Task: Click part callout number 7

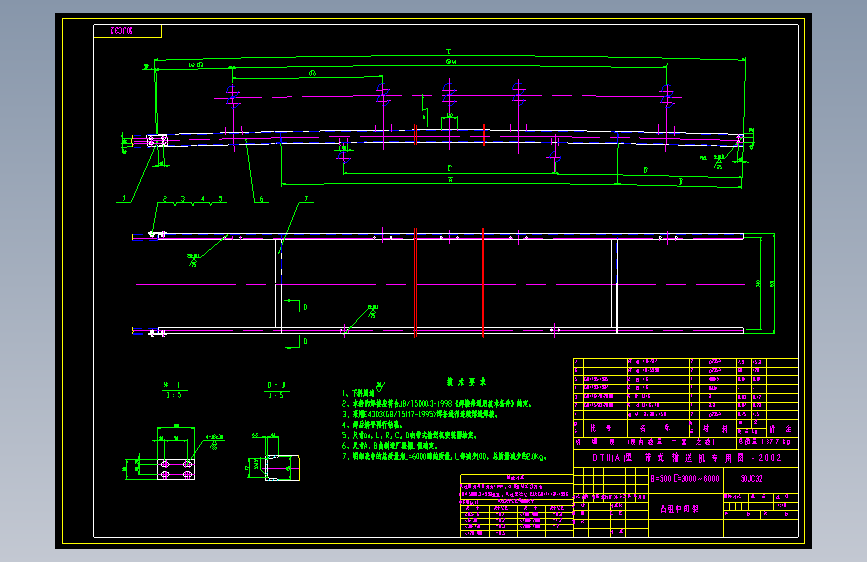Action: 306,199
